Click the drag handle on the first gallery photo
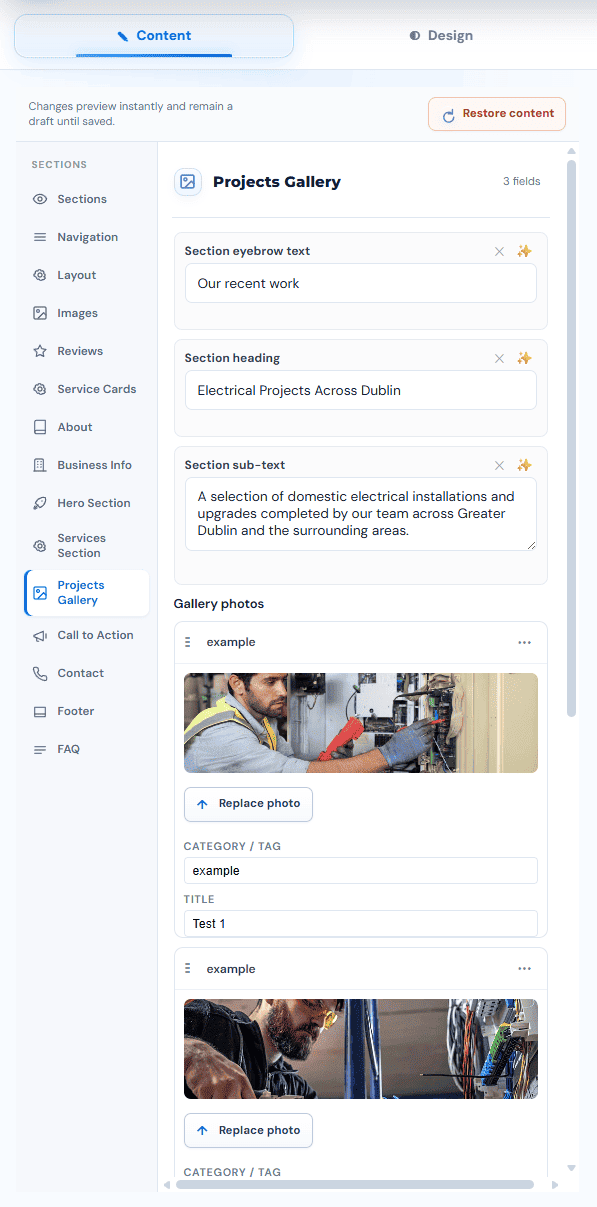Viewport: 597px width, 1207px height. pyautogui.click(x=188, y=642)
